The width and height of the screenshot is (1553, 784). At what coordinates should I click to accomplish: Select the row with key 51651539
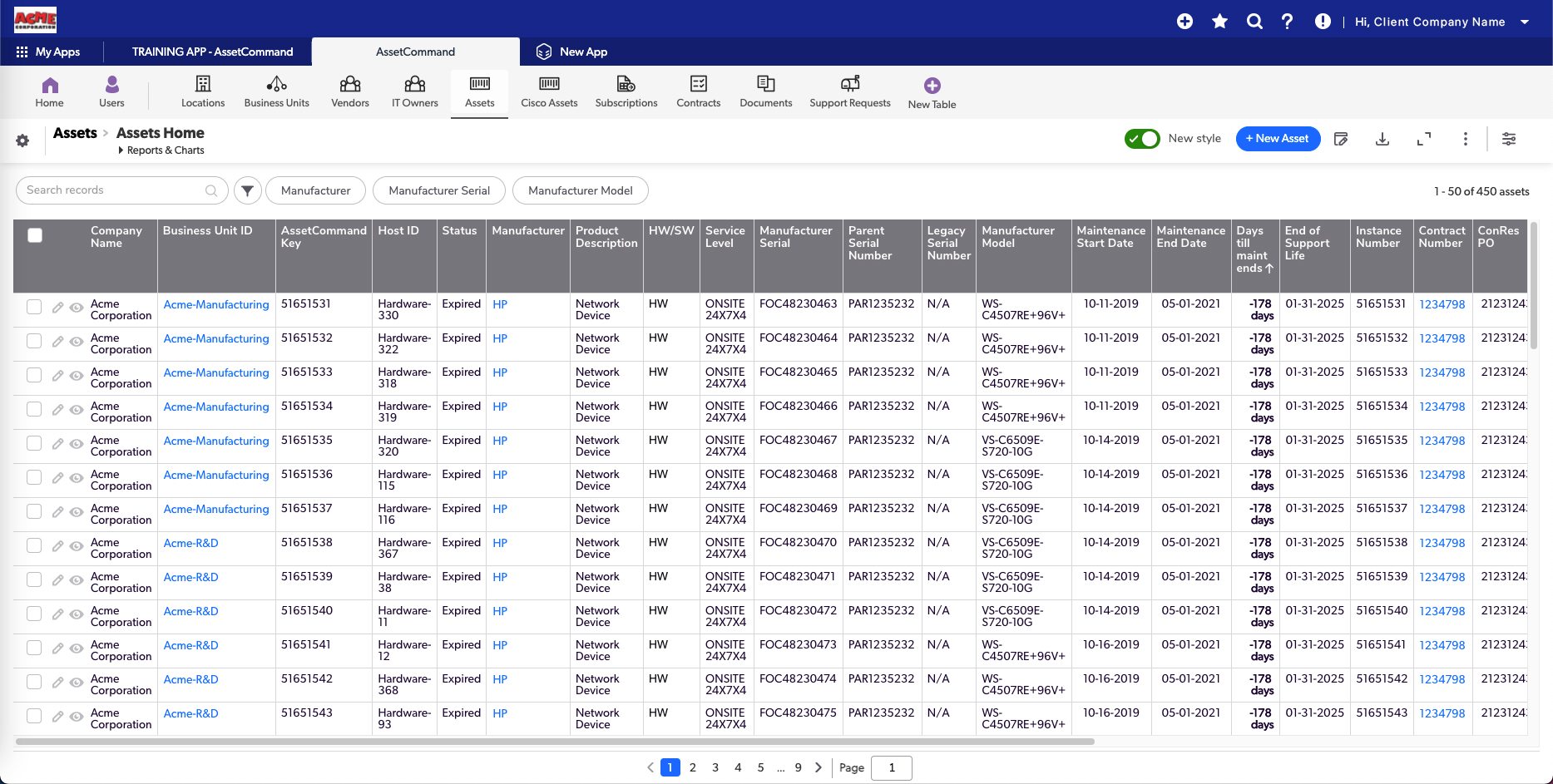pyautogui.click(x=34, y=579)
